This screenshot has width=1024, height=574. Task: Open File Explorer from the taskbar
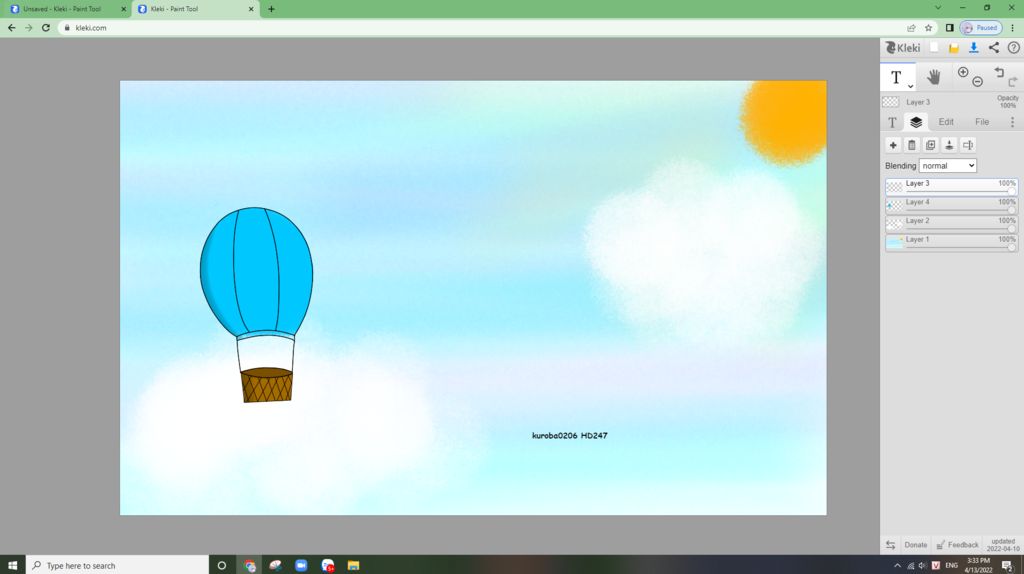[x=353, y=566]
